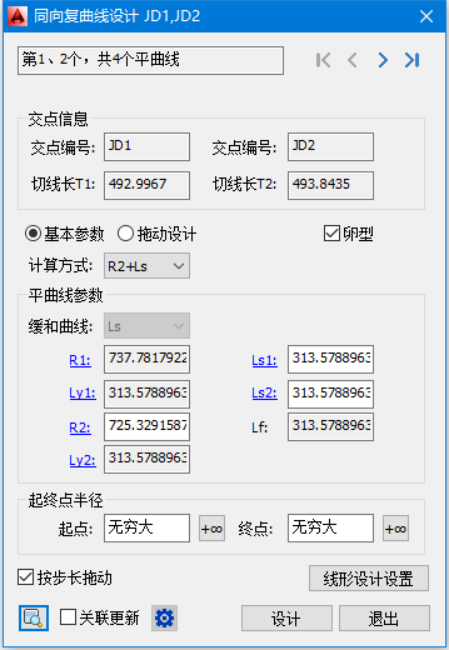Go to next curve arrow
Image resolution: width=449 pixels, height=650 pixels.
tap(383, 60)
